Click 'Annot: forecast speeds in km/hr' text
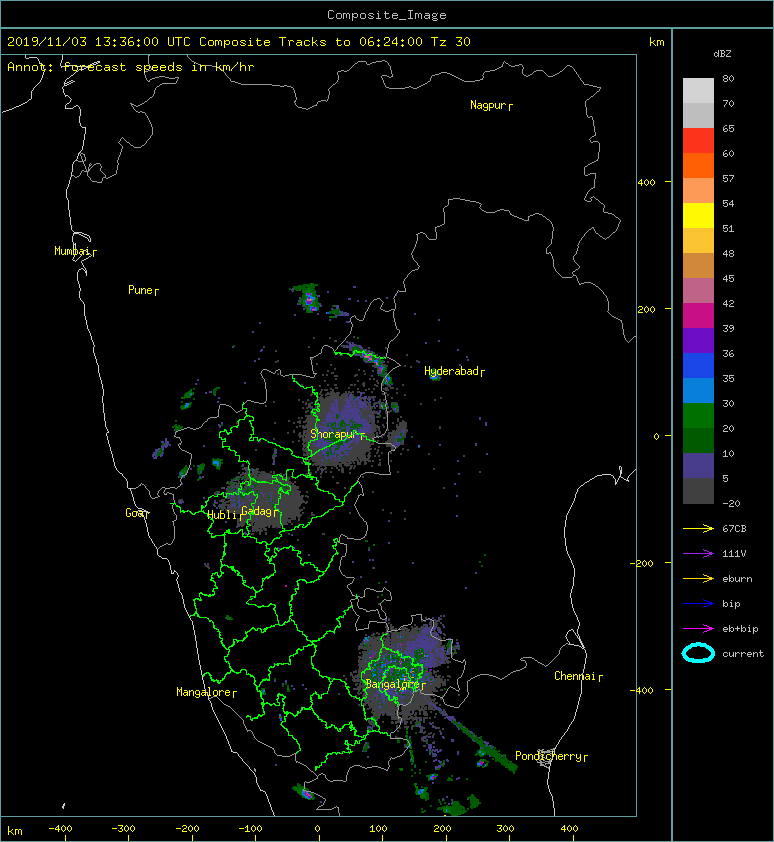This screenshot has width=774, height=842. point(131,67)
